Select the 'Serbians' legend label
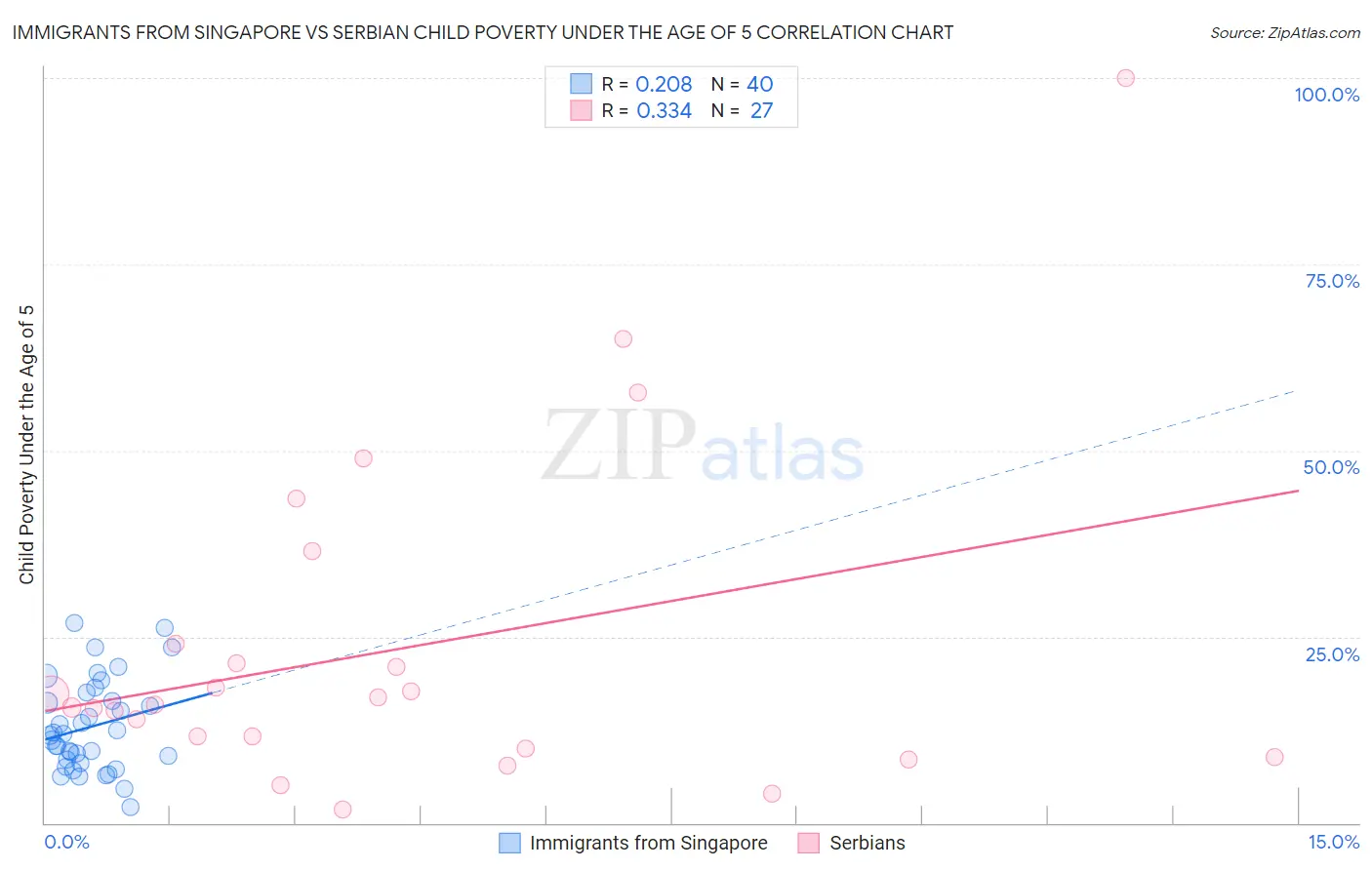The image size is (1372, 870). (x=867, y=843)
